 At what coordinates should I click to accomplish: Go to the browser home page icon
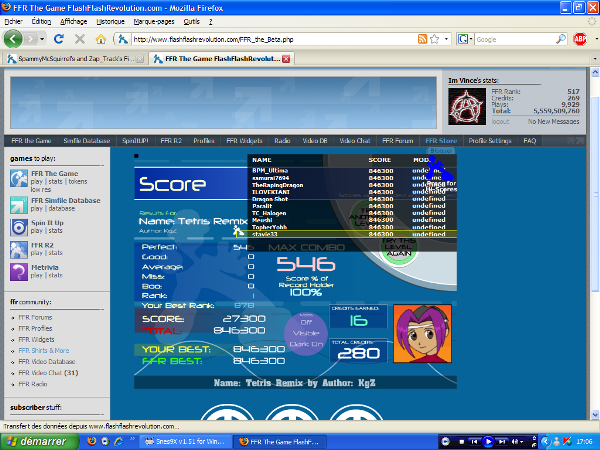[x=100, y=39]
